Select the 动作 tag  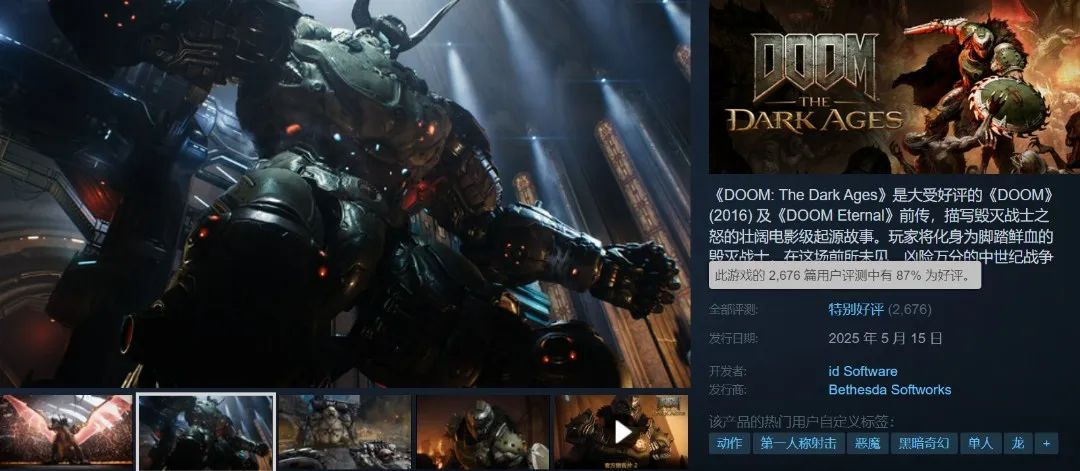[729, 443]
